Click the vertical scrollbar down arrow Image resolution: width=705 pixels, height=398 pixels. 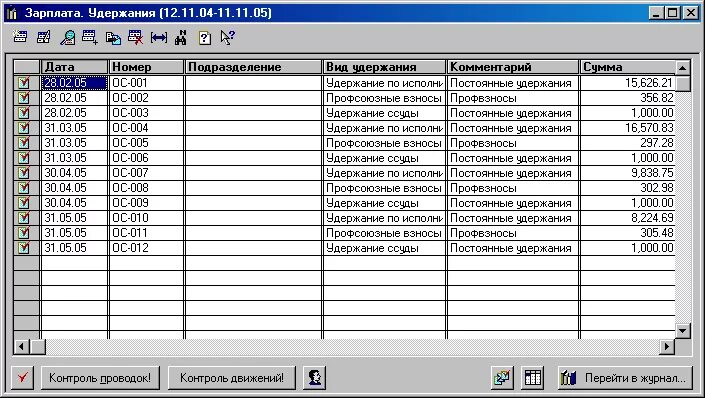pos(683,331)
